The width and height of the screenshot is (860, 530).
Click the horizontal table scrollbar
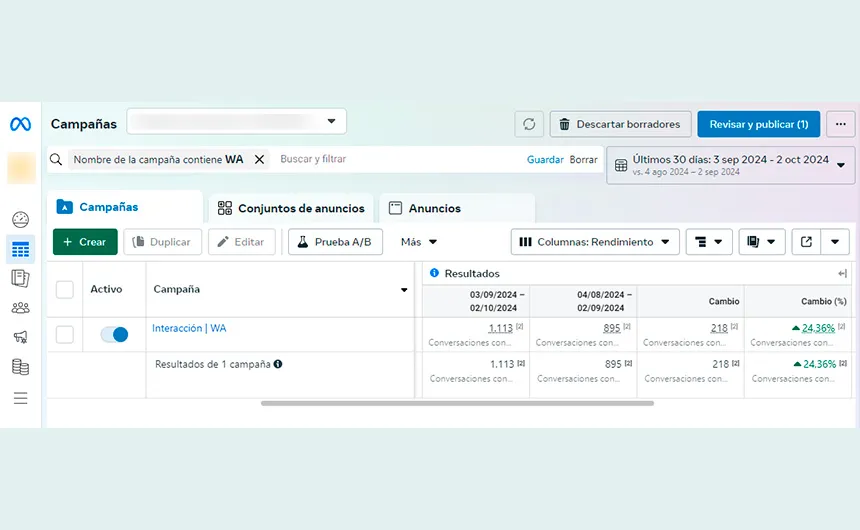click(457, 403)
